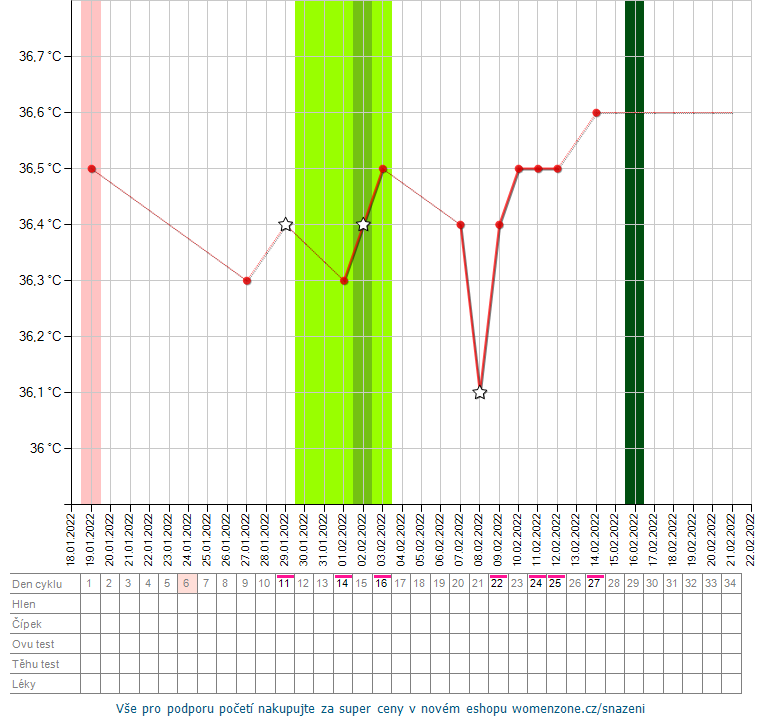This screenshot has height=720, width=760.
Task: Click the 36,2 °C axis label
Action: [40, 336]
